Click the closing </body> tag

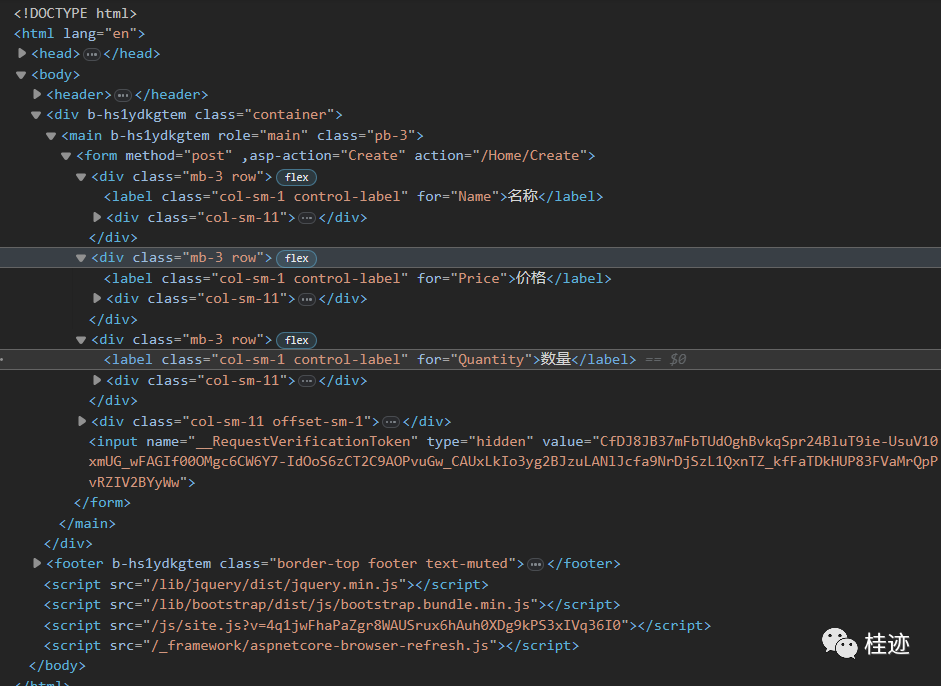click(x=57, y=666)
